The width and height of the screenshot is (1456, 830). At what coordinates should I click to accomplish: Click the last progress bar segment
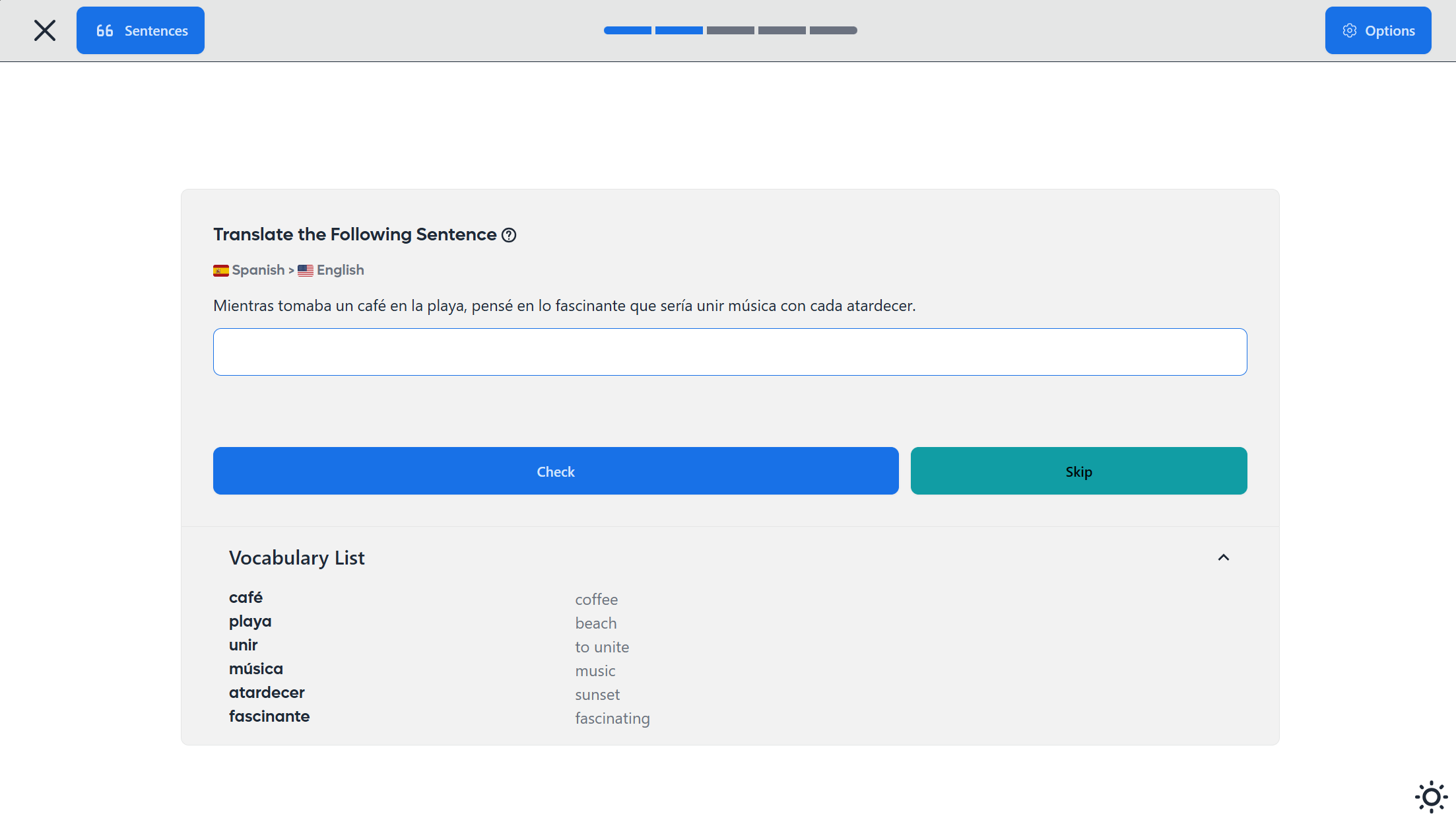click(x=833, y=30)
